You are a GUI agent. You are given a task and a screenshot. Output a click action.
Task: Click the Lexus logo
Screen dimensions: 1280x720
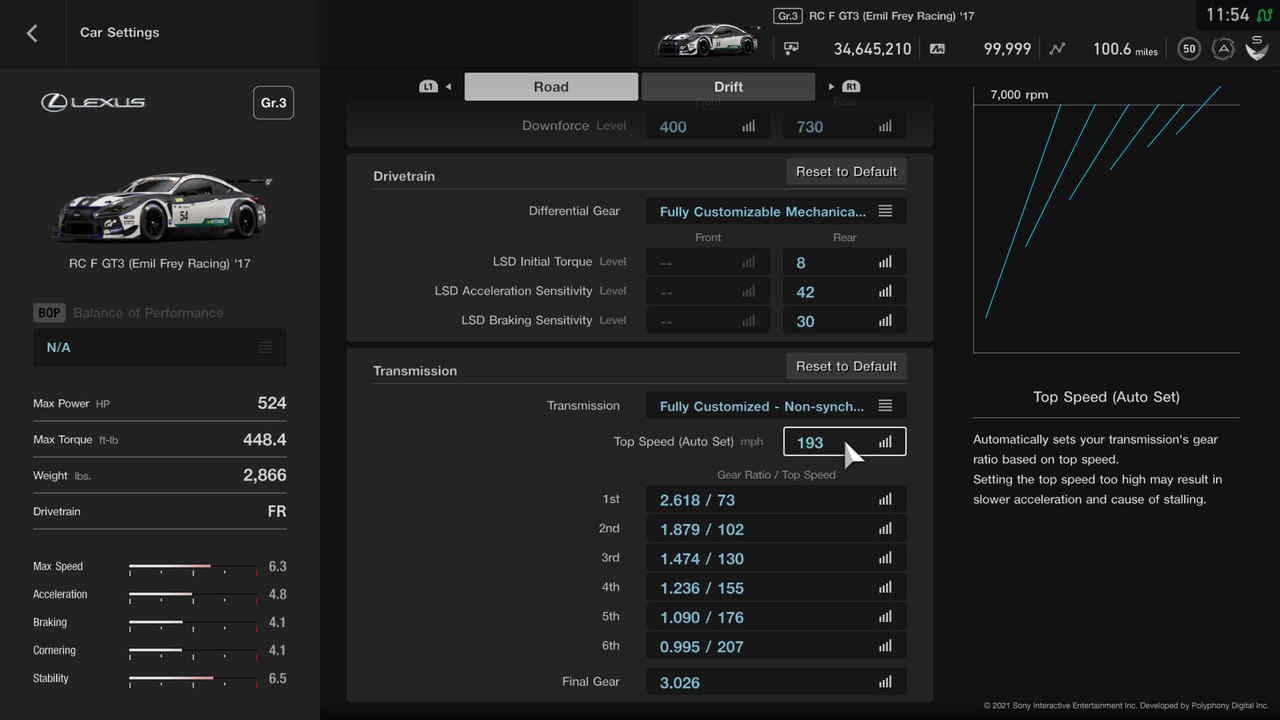(93, 102)
